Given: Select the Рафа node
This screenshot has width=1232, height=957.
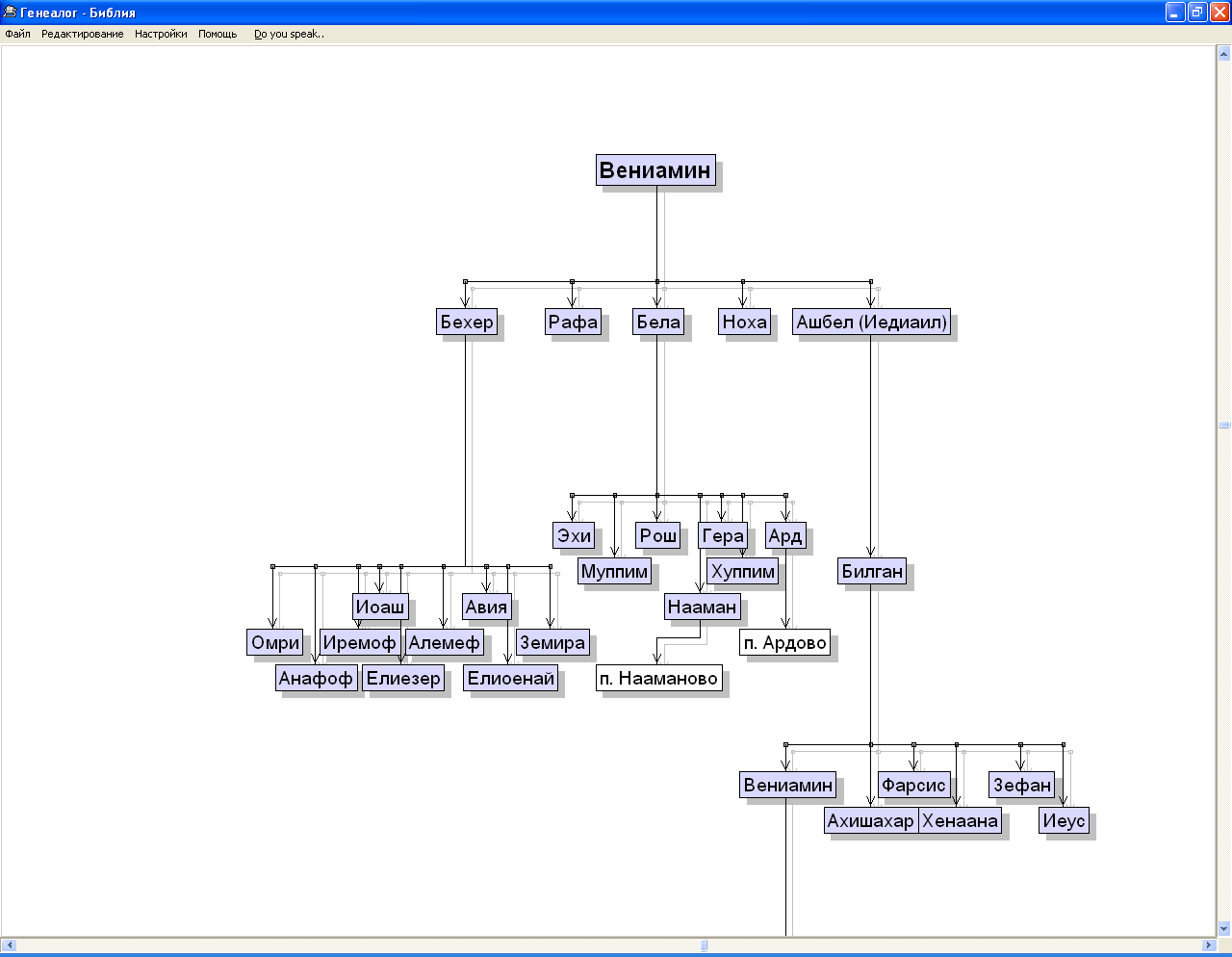Looking at the screenshot, I should (573, 322).
